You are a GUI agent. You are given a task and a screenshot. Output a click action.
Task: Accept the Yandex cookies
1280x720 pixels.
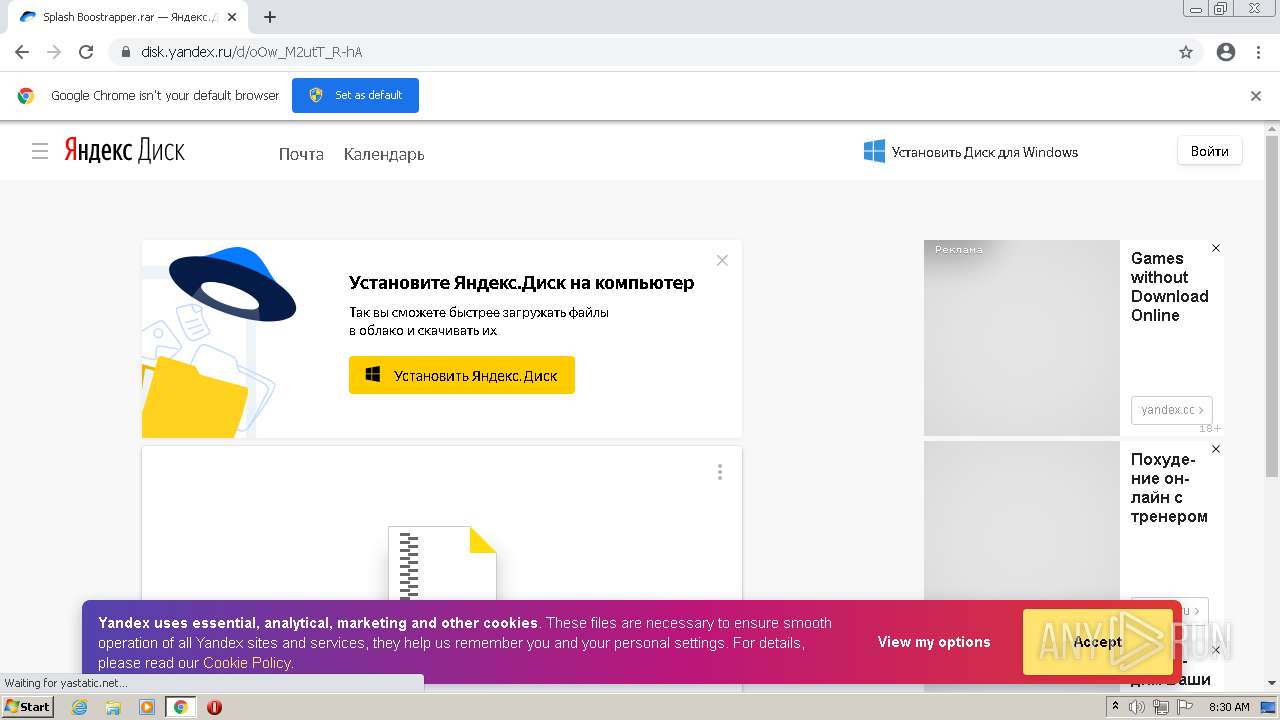pos(1098,642)
